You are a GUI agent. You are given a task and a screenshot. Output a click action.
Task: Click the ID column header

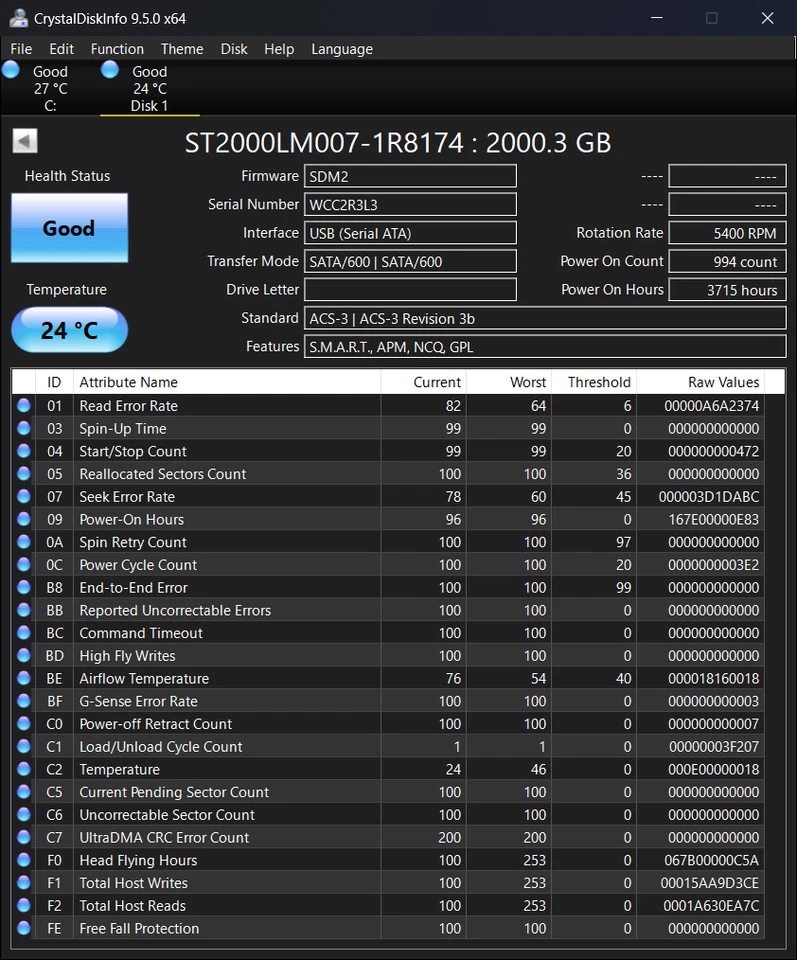tap(54, 382)
